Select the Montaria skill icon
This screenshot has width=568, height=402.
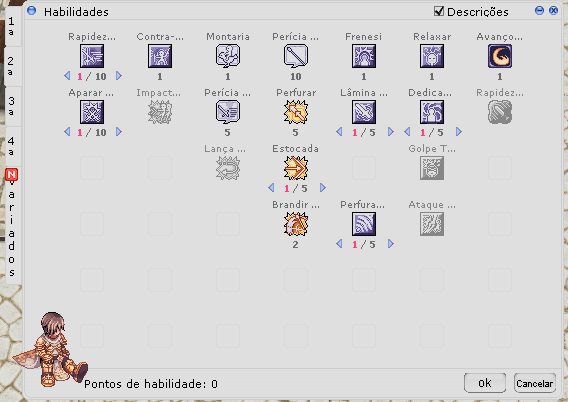(227, 56)
